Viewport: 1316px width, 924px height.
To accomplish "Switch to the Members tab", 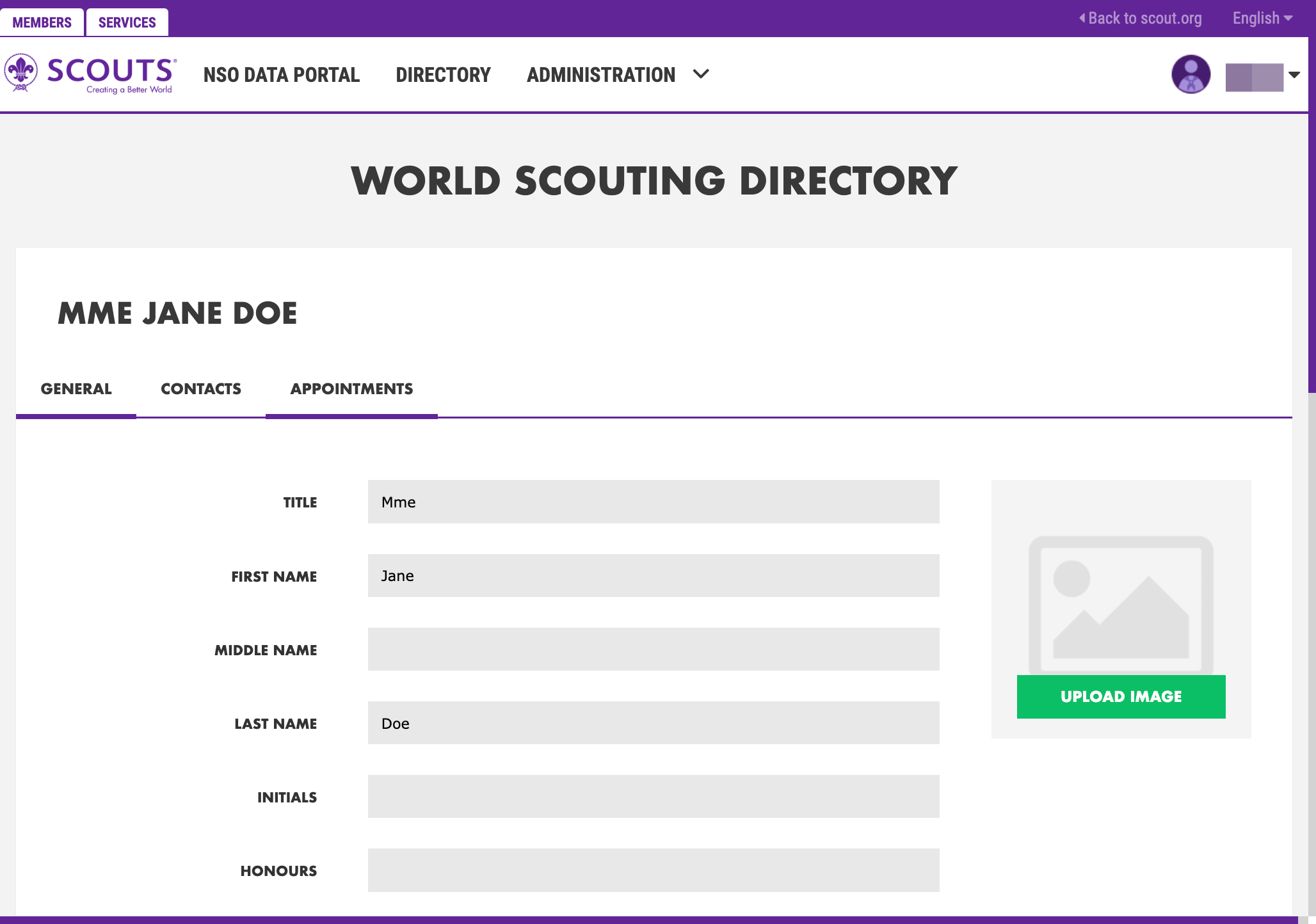I will tap(42, 22).
